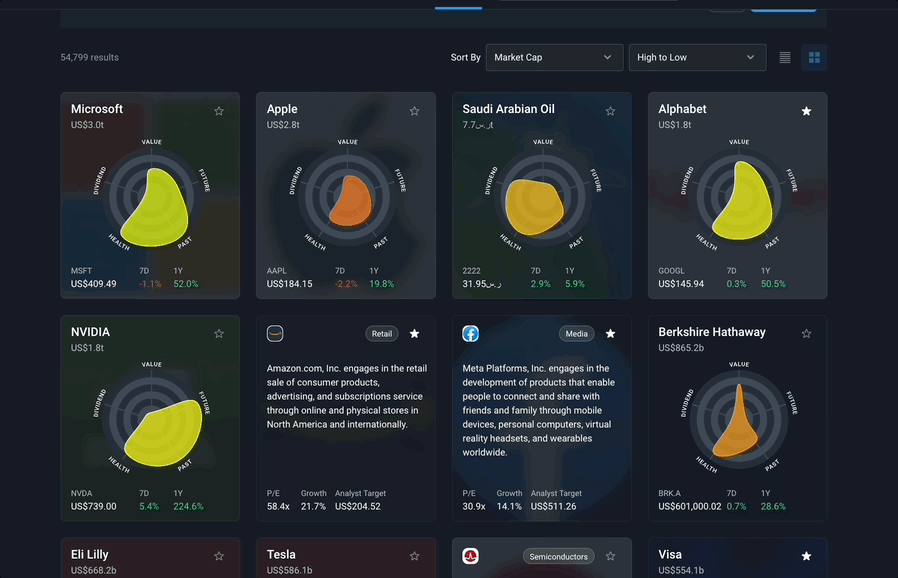Toggle star on Saudi Arabian Oil card
898x578 pixels.
[x=611, y=111]
